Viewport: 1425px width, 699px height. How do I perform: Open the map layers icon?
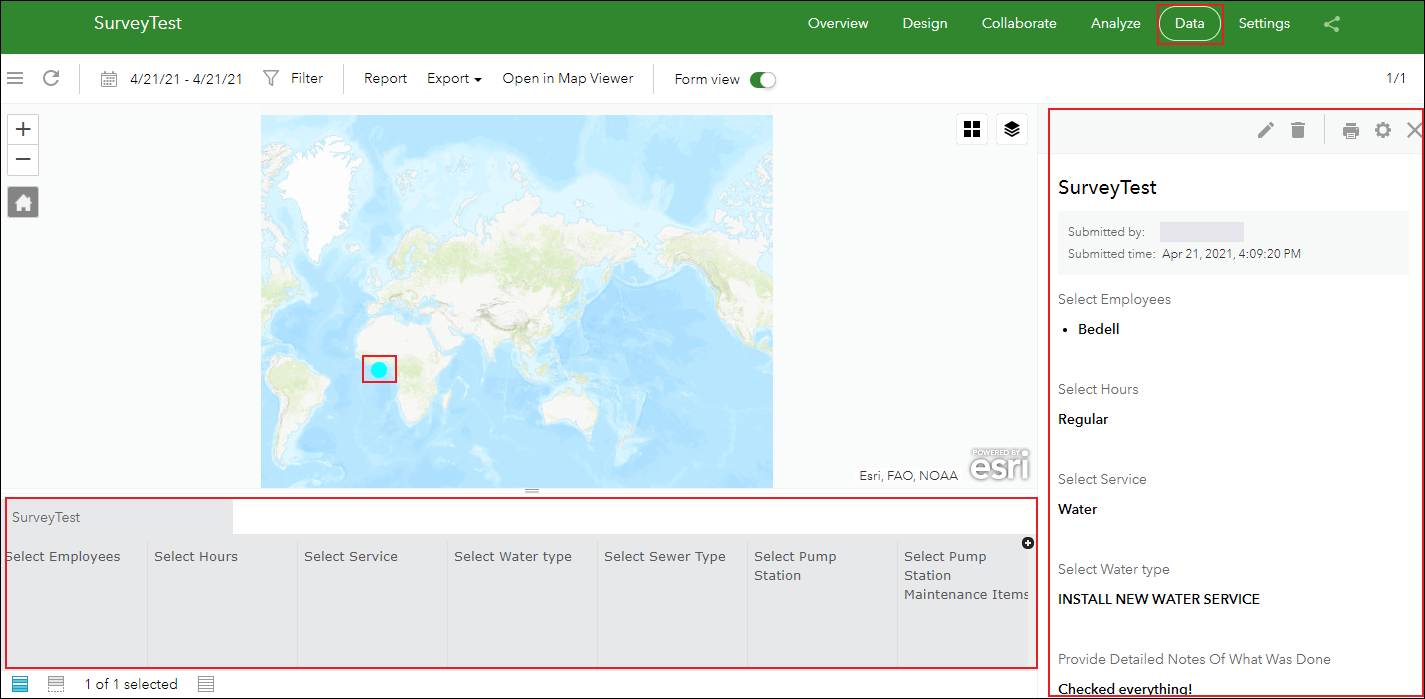coord(1011,129)
